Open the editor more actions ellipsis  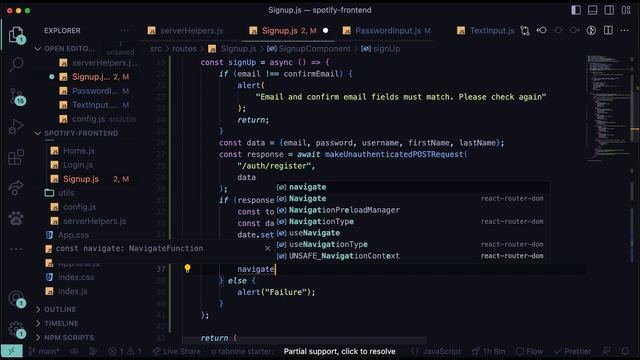[624, 31]
